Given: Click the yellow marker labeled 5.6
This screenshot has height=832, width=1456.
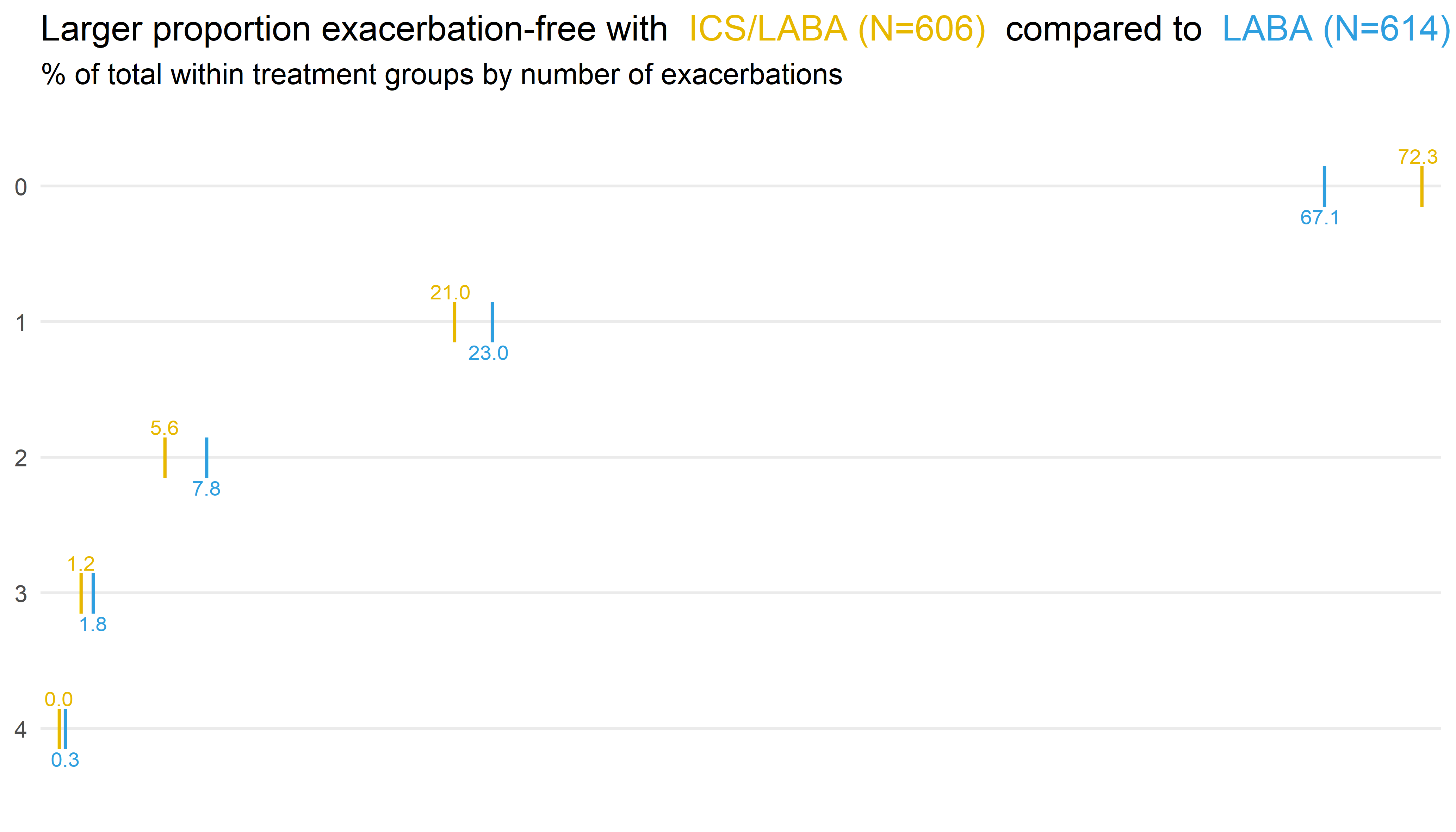Looking at the screenshot, I should [x=165, y=457].
